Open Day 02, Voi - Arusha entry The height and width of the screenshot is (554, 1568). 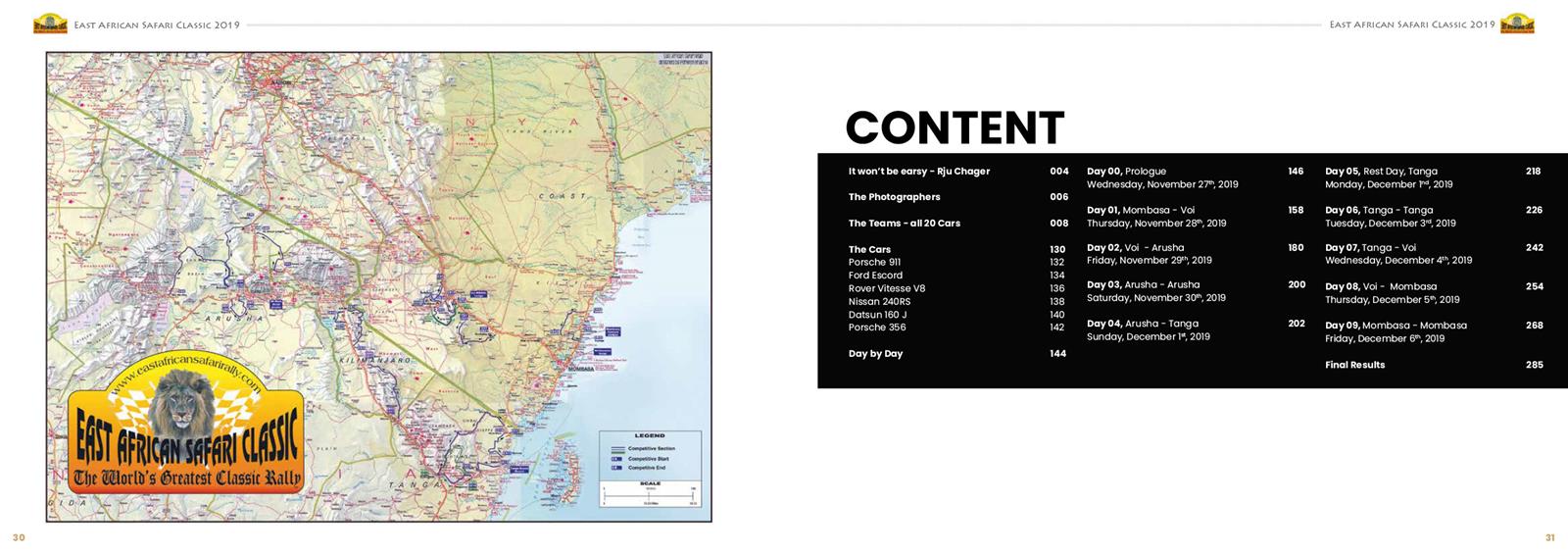pos(1135,248)
